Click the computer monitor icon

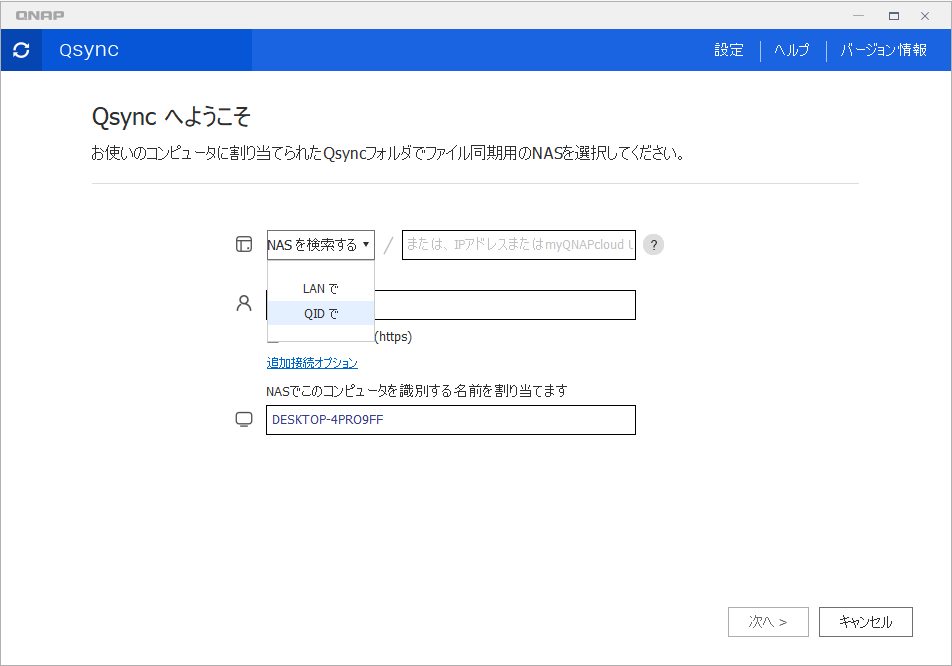244,420
